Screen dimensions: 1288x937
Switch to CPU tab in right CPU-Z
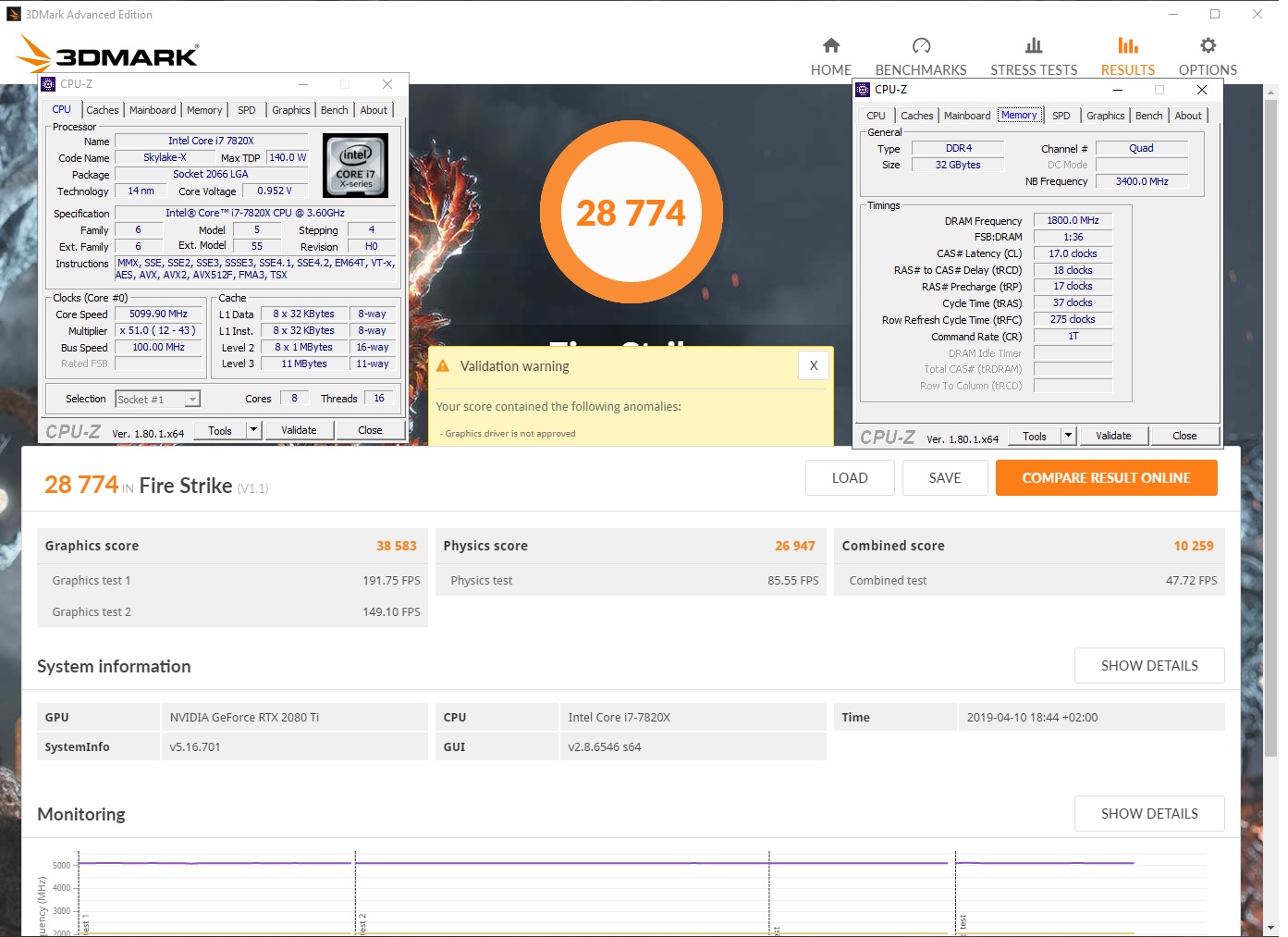[877, 116]
